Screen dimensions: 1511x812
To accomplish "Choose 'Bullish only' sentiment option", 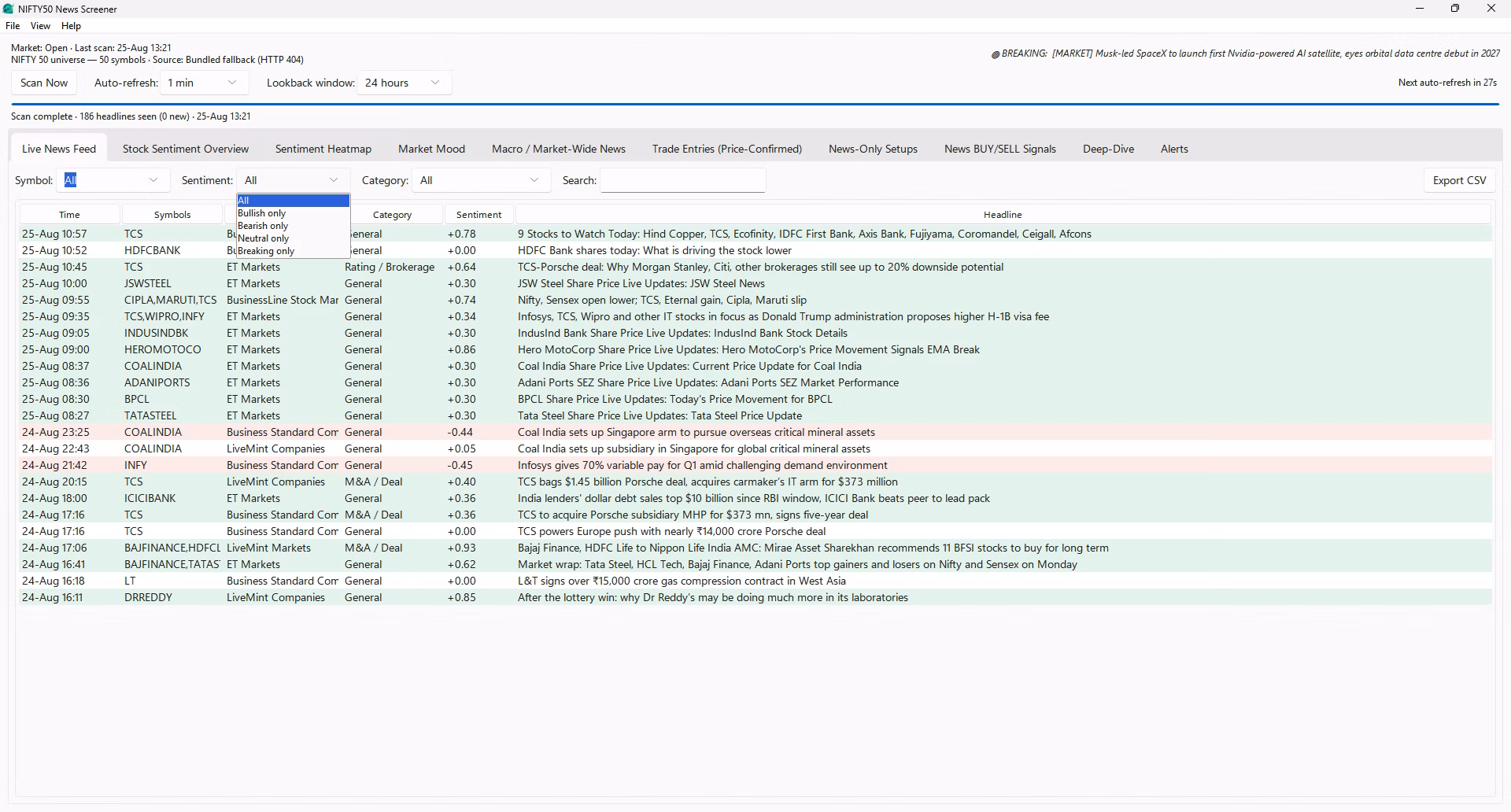I will click(293, 213).
